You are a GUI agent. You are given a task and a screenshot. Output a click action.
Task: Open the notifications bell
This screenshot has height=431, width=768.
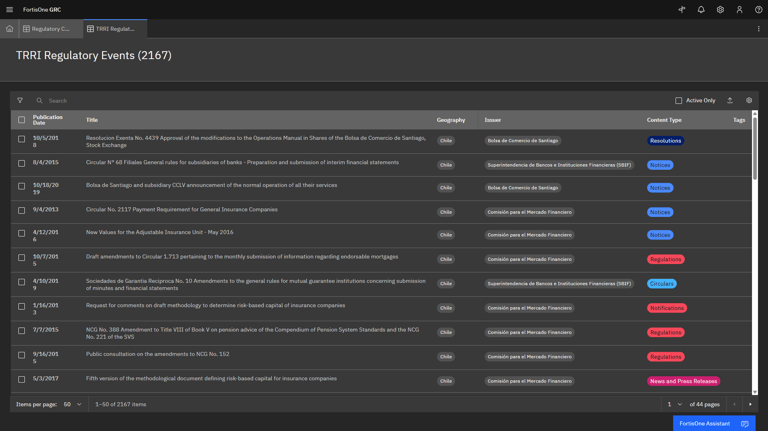(701, 10)
